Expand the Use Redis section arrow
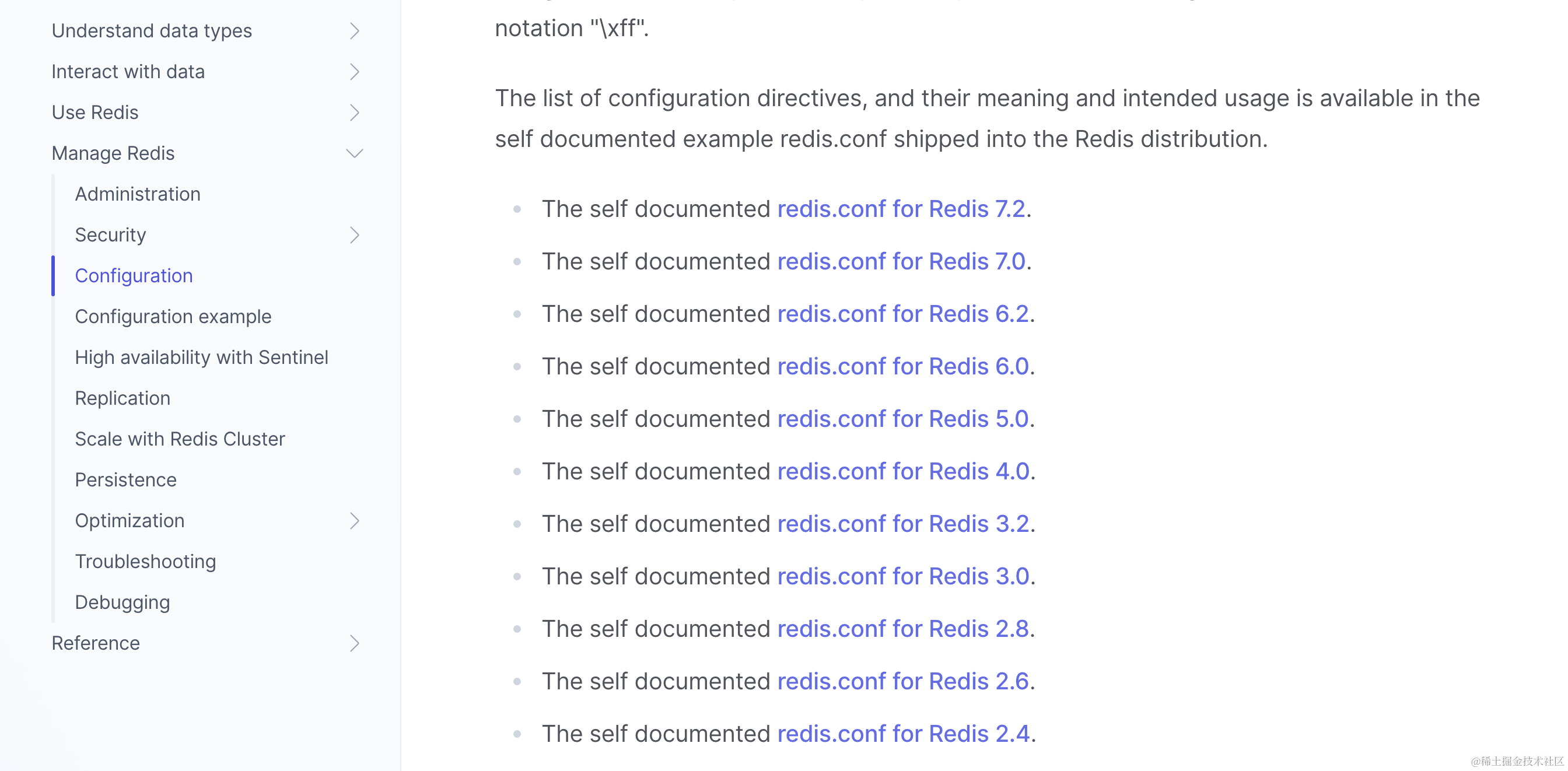The height and width of the screenshot is (771, 1568). [x=354, y=113]
